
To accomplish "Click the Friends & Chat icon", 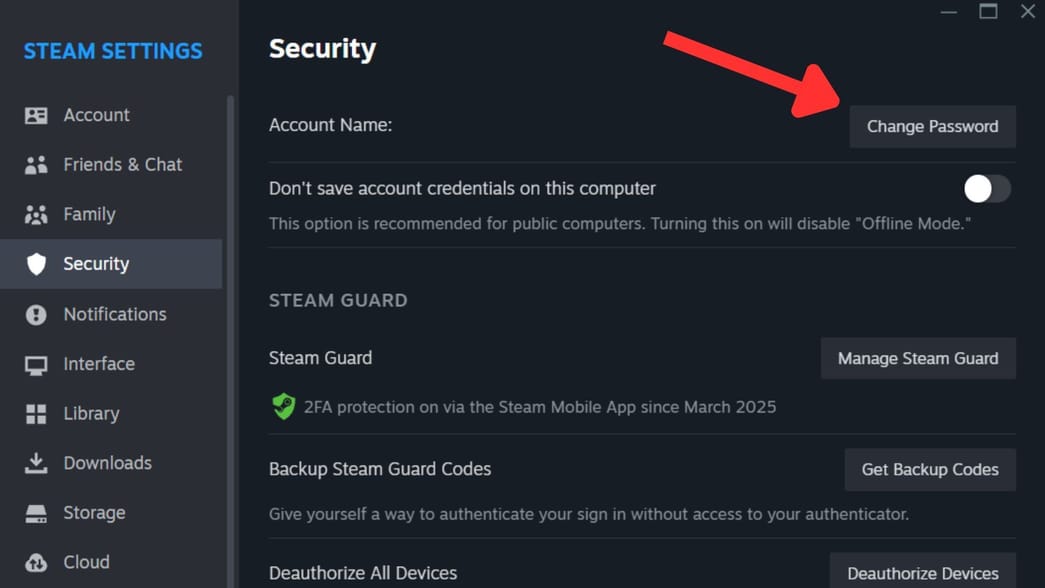I will click(x=36, y=164).
